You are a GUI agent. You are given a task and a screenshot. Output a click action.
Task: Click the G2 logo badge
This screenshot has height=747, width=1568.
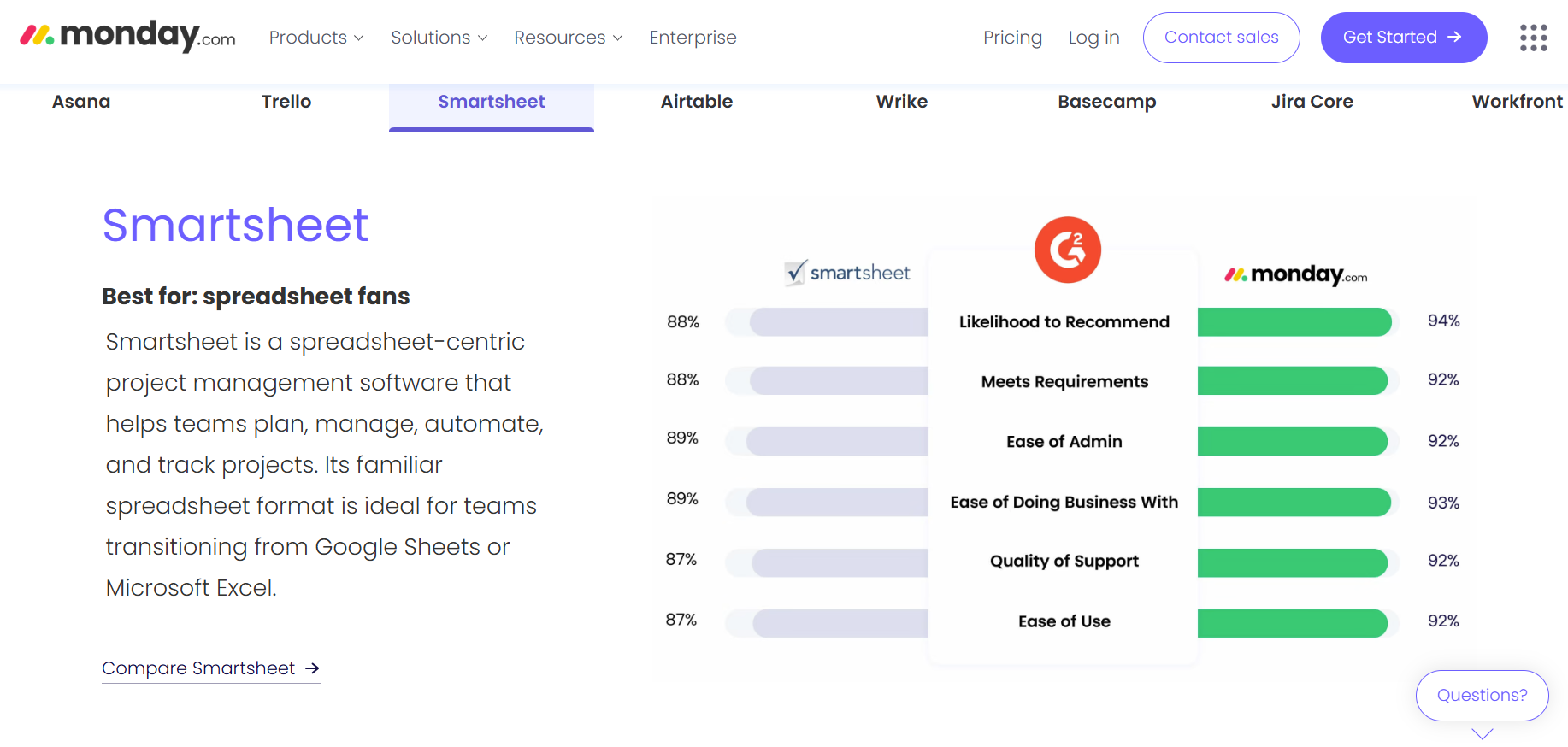pos(1067,250)
